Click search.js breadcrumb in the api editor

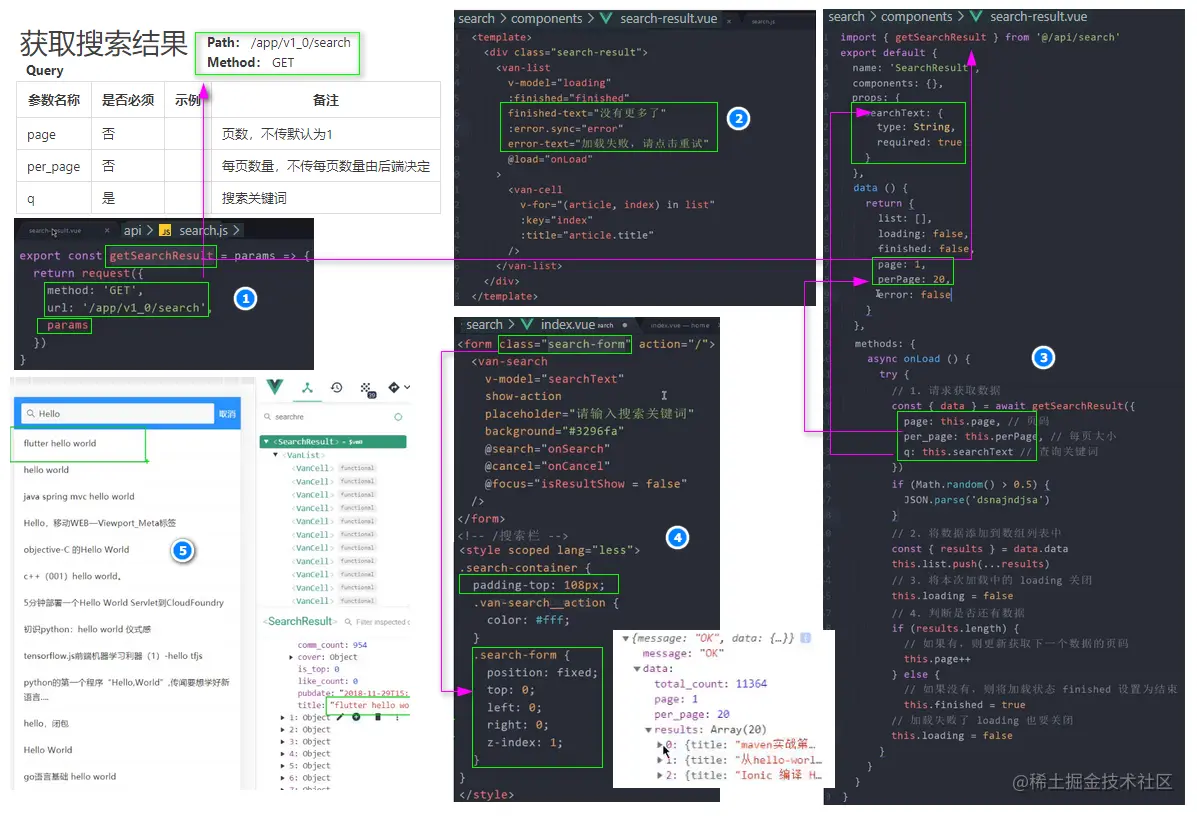tap(203, 231)
